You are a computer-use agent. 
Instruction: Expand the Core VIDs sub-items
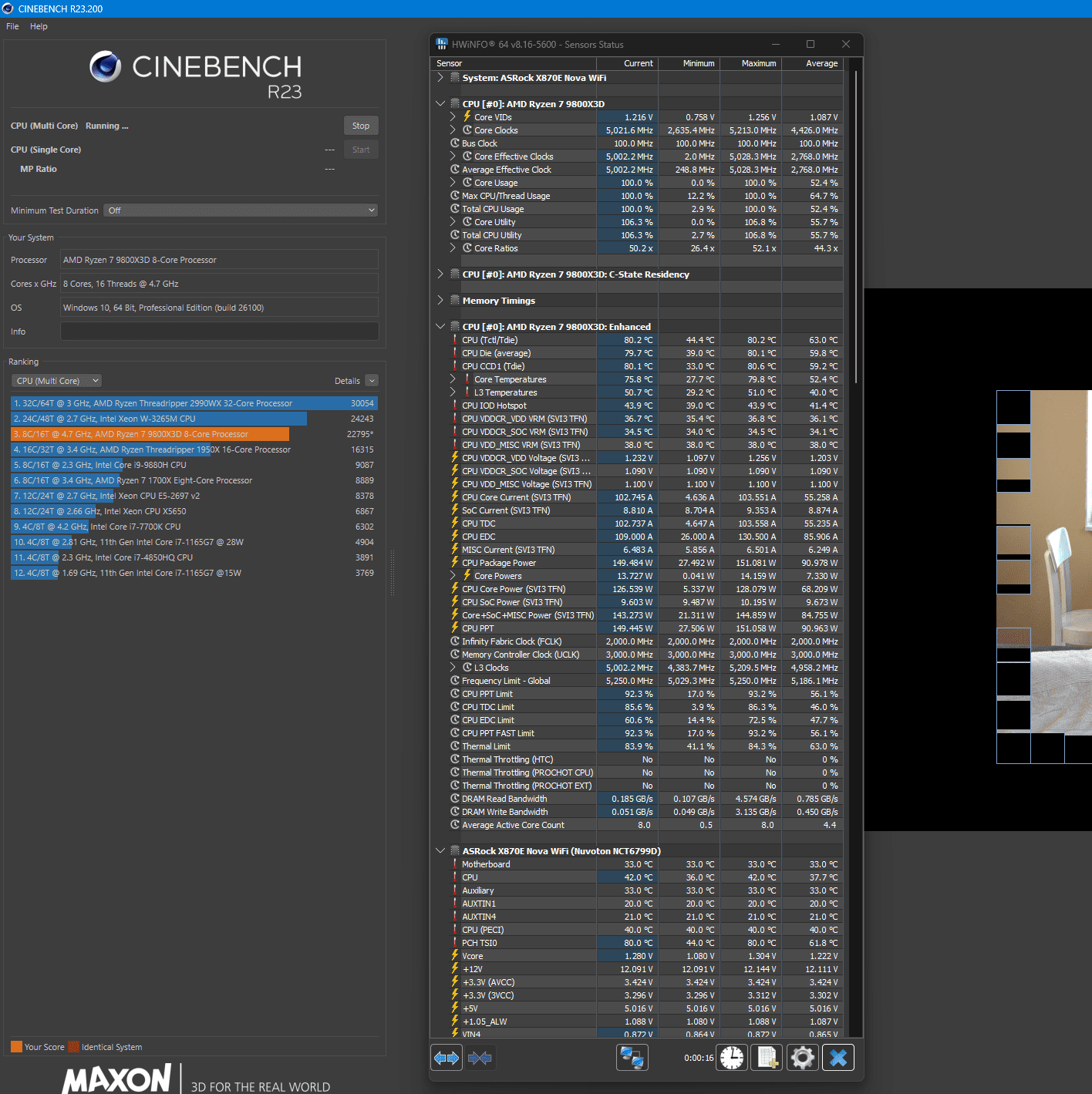pyautogui.click(x=453, y=116)
